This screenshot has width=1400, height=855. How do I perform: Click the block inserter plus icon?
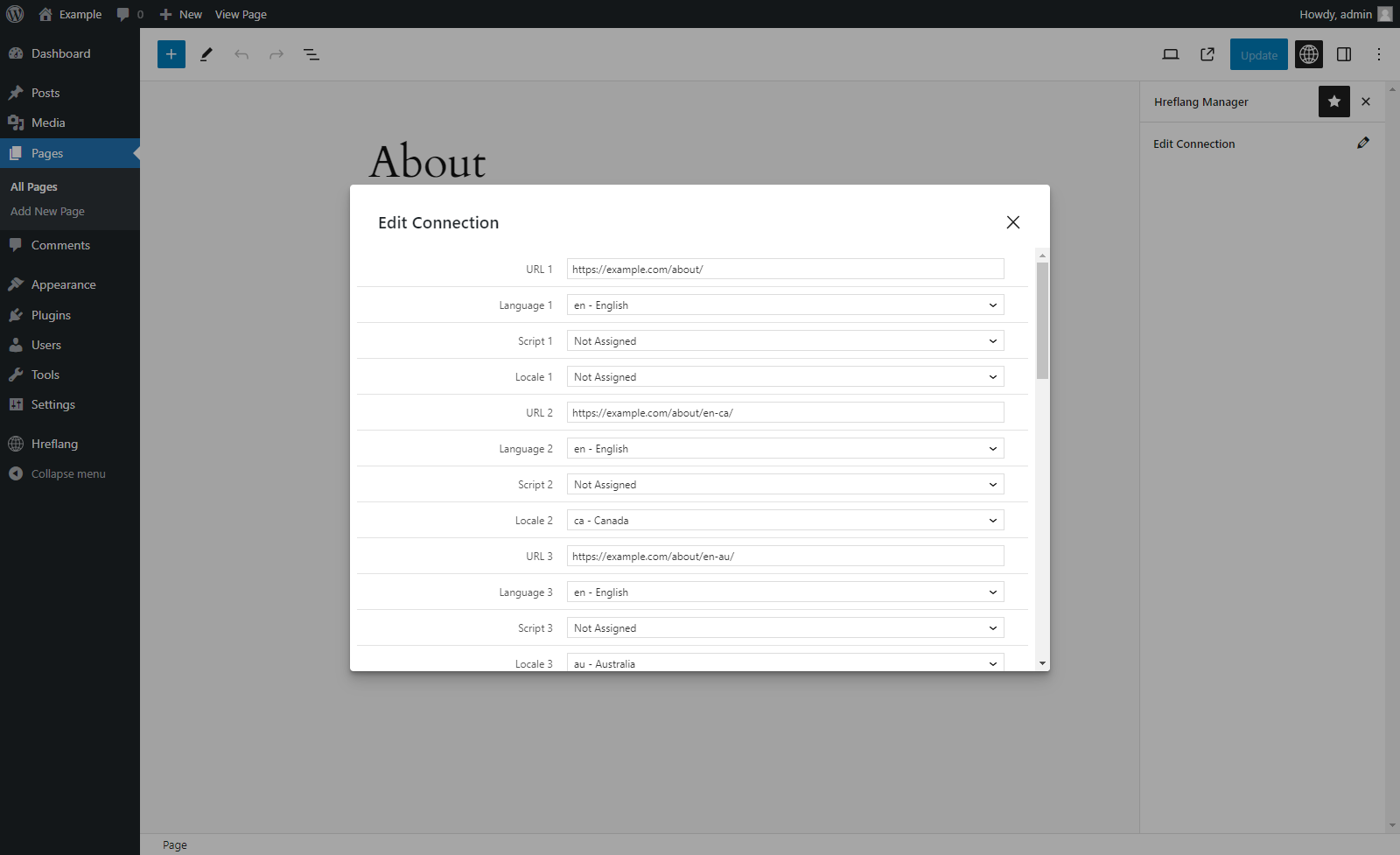tap(171, 54)
